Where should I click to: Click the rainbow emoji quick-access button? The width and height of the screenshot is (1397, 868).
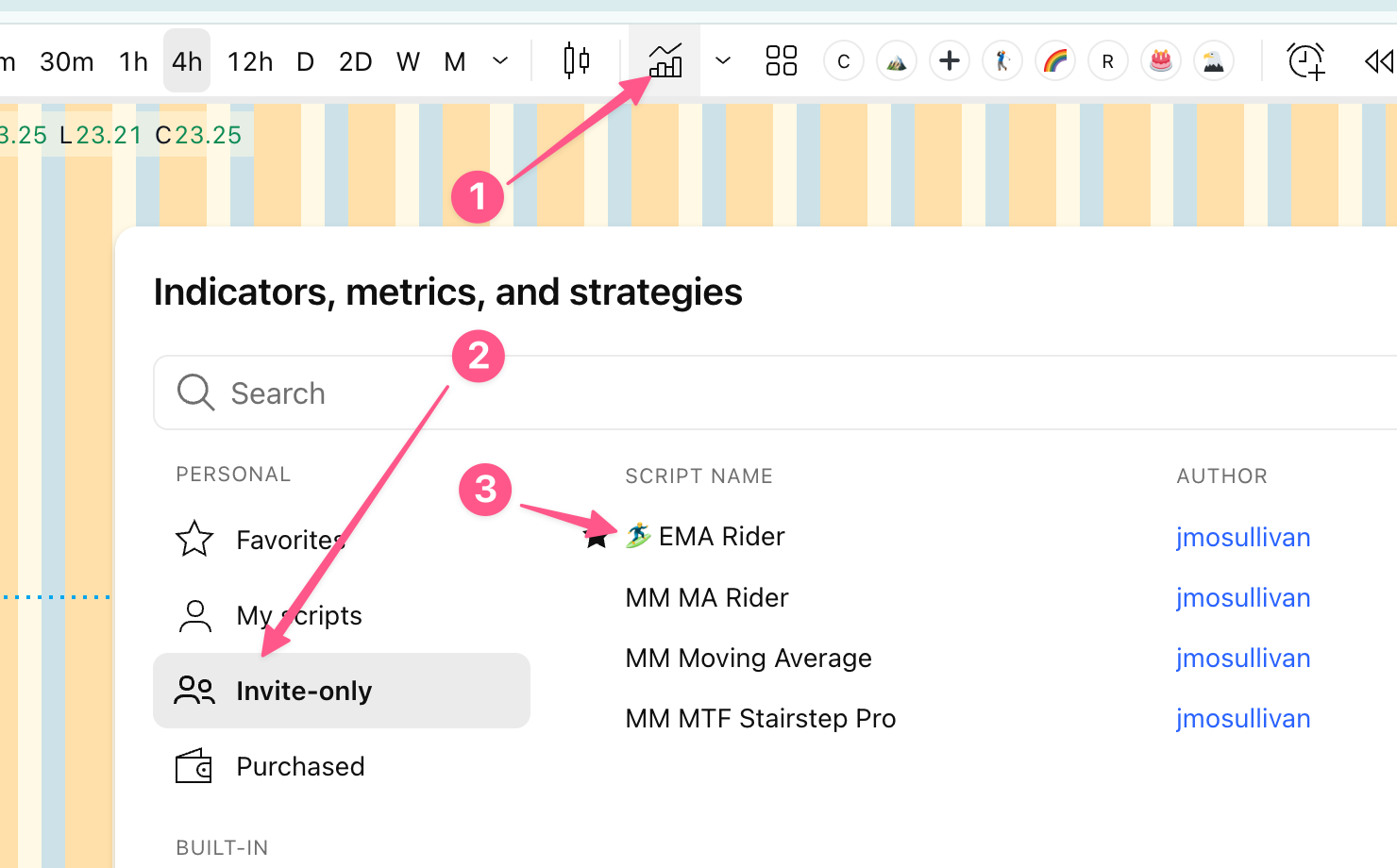(x=1055, y=61)
